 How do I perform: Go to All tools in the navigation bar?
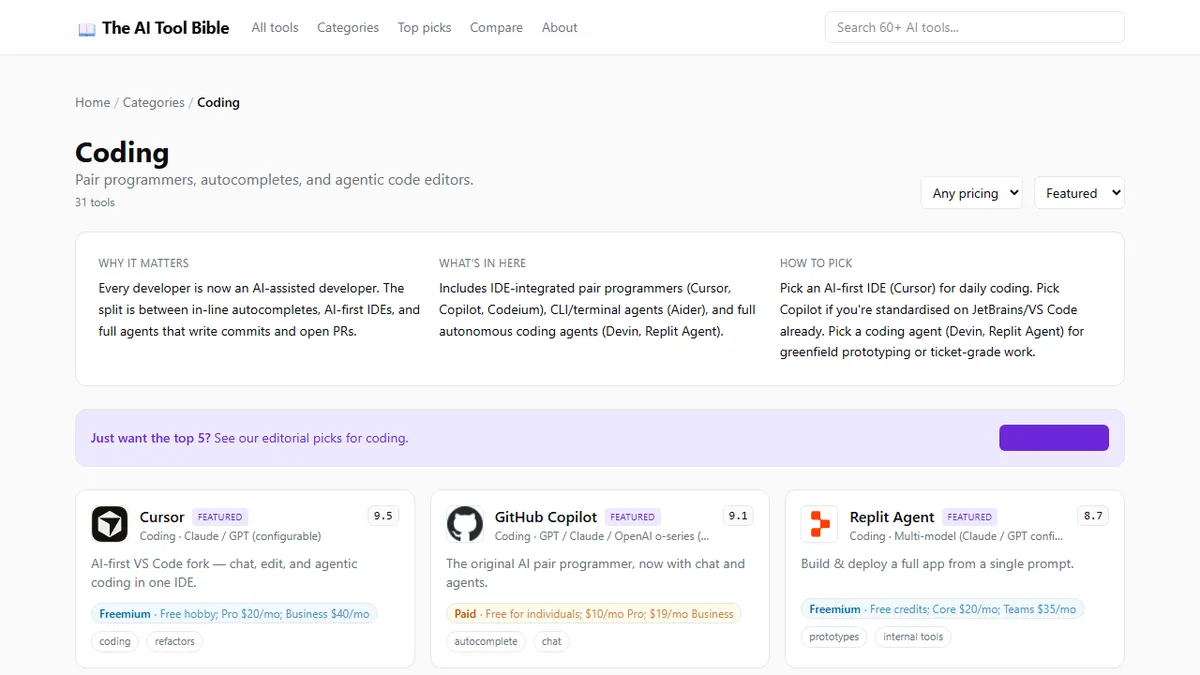pos(275,28)
